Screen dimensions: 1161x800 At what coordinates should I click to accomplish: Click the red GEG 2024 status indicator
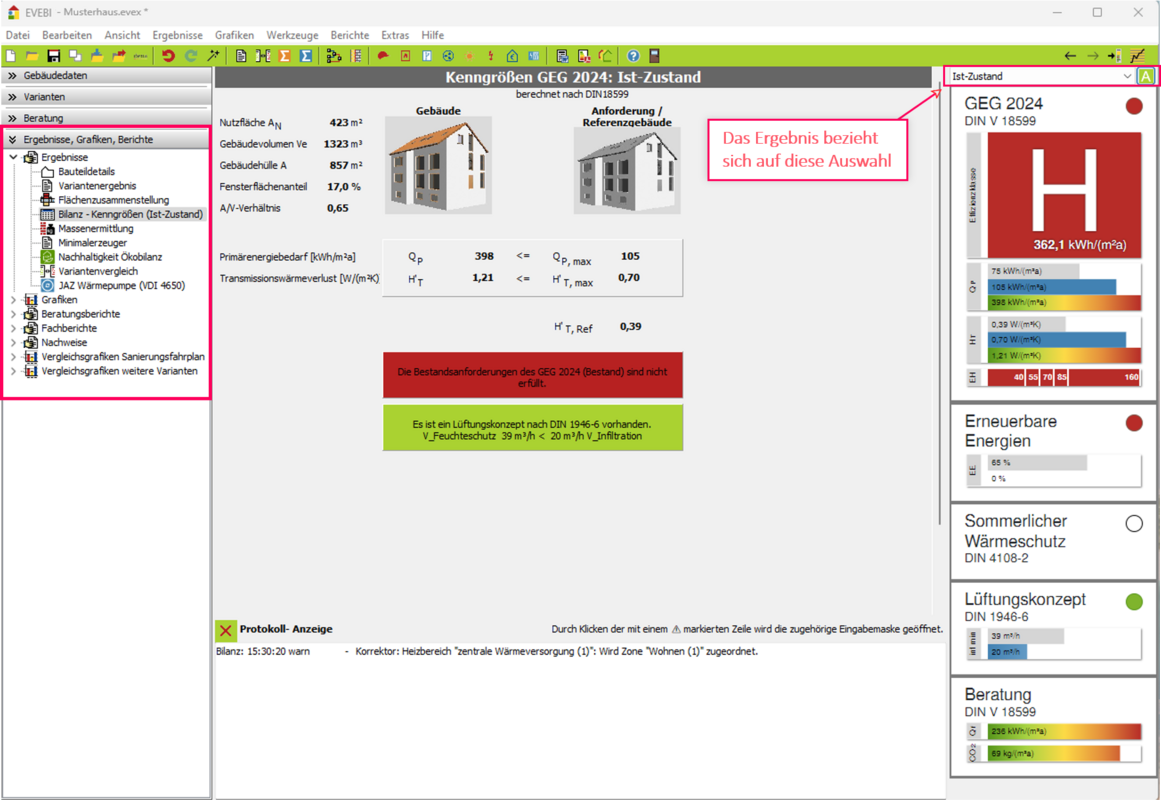tap(1134, 106)
